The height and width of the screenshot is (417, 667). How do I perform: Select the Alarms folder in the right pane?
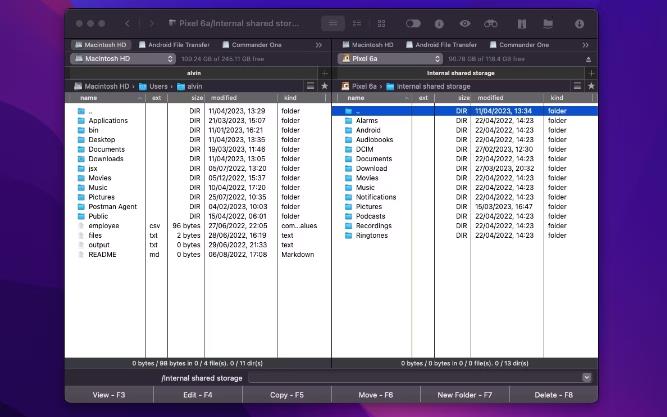click(465, 120)
